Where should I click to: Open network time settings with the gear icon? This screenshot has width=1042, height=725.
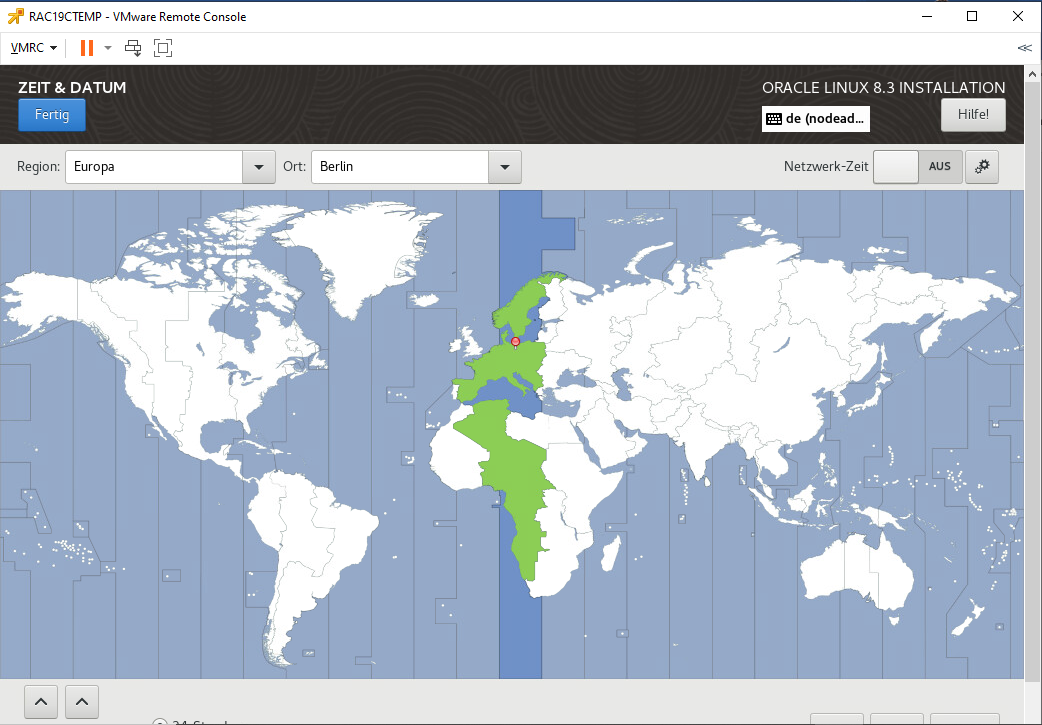click(981, 167)
